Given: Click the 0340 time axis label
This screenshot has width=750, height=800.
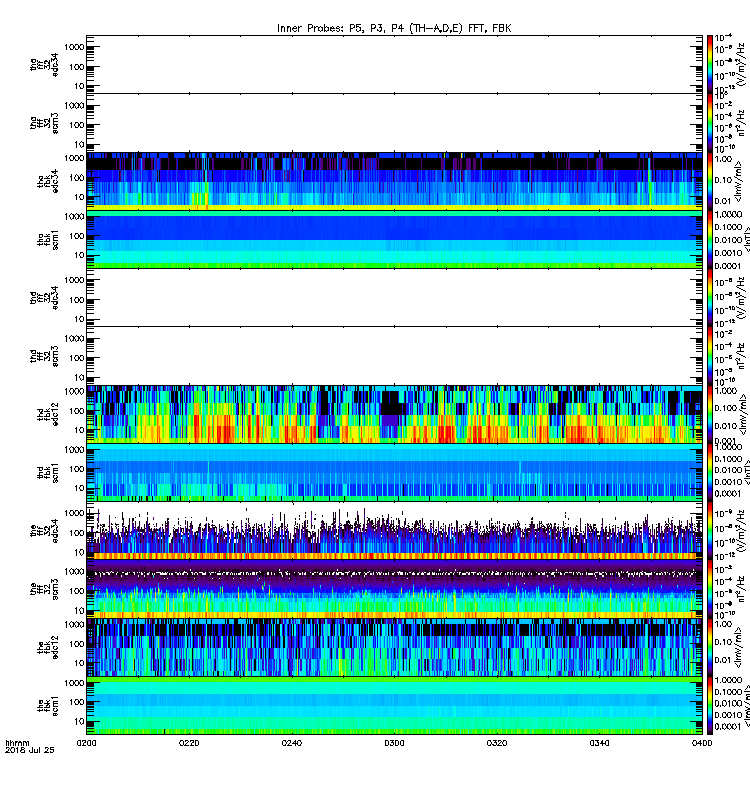Looking at the screenshot, I should point(599,743).
